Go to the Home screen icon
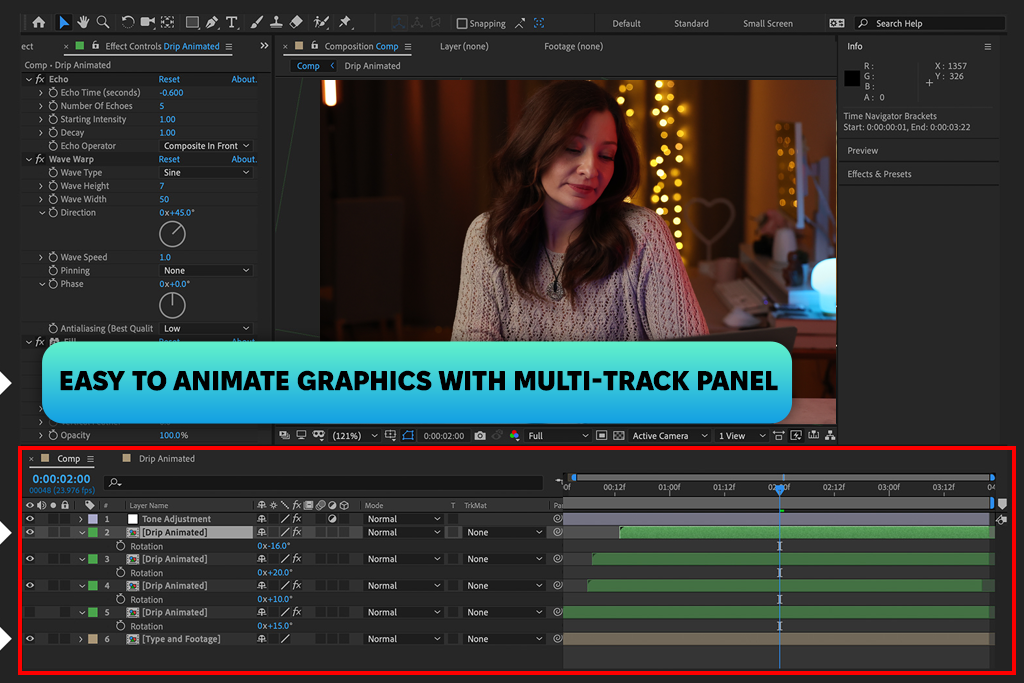Viewport: 1024px width, 683px height. 39,22
